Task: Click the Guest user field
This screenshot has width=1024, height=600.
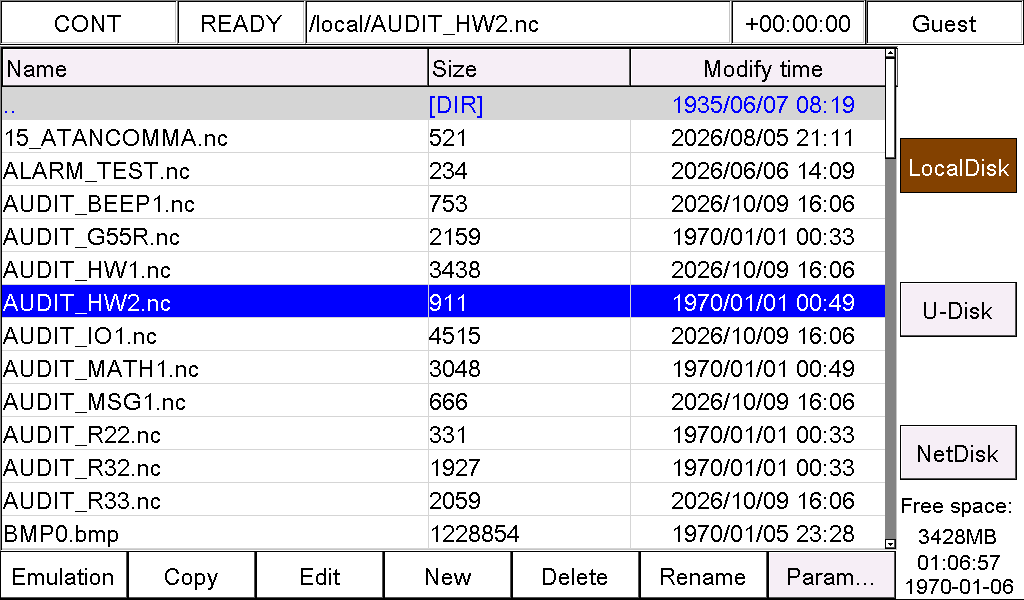Action: click(944, 24)
